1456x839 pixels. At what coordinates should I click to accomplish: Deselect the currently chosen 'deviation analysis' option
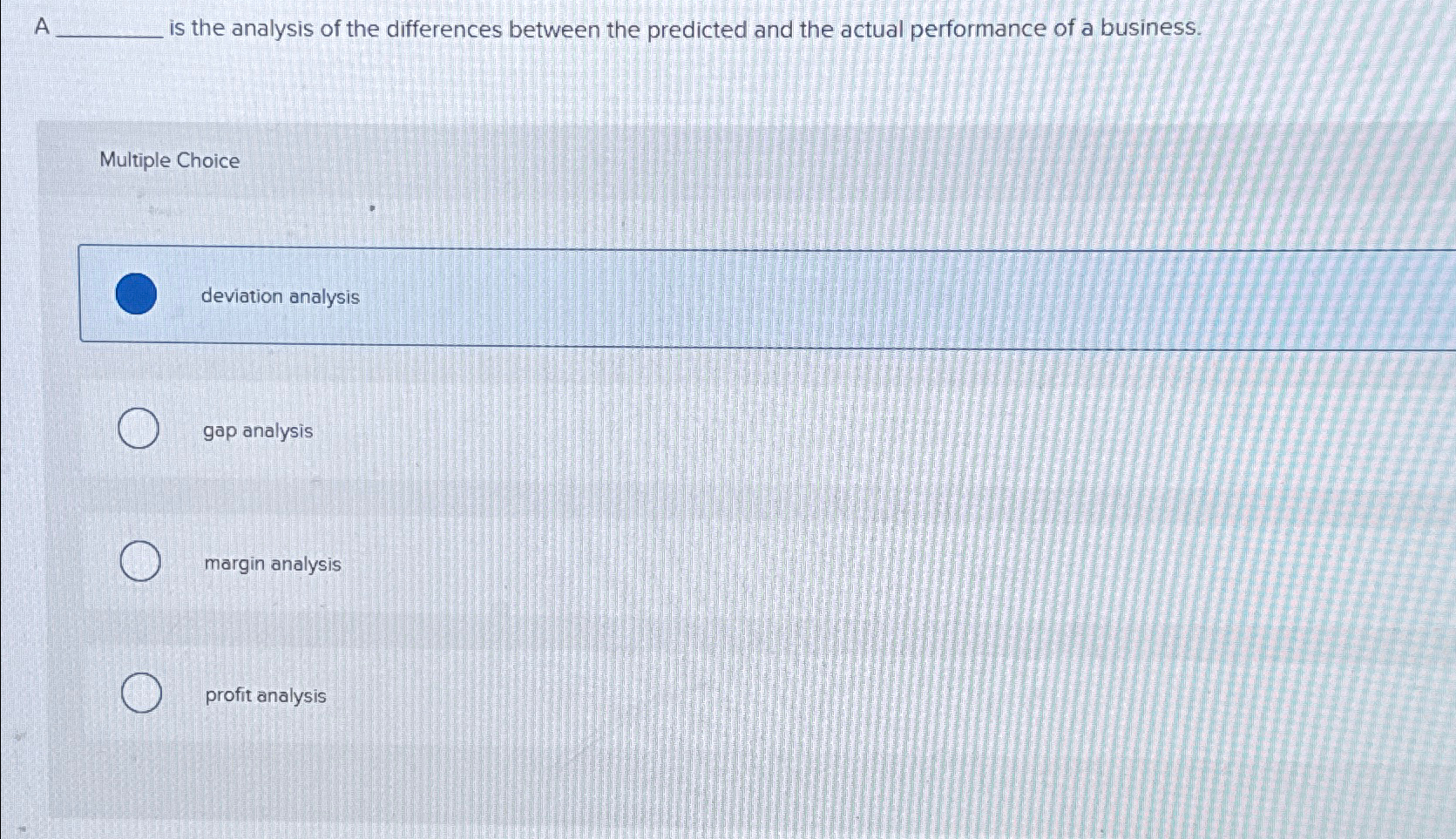pos(138,296)
